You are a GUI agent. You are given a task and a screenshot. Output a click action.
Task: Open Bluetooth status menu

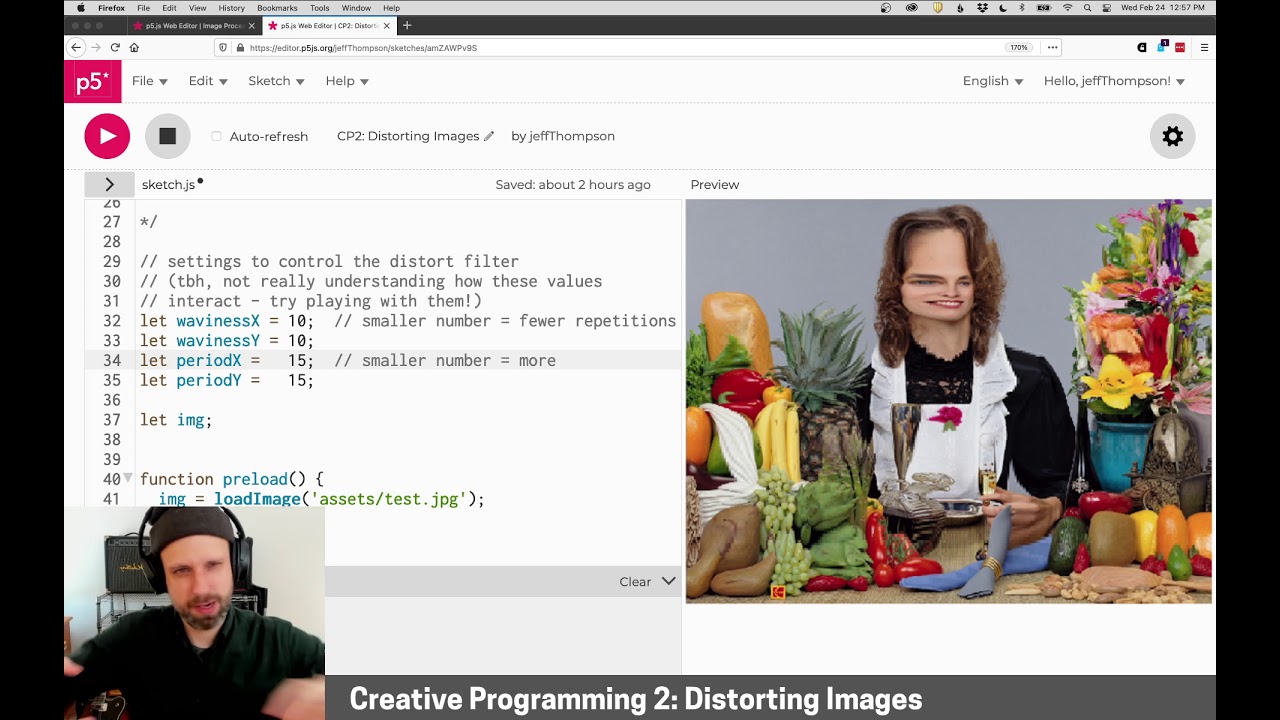point(1022,8)
